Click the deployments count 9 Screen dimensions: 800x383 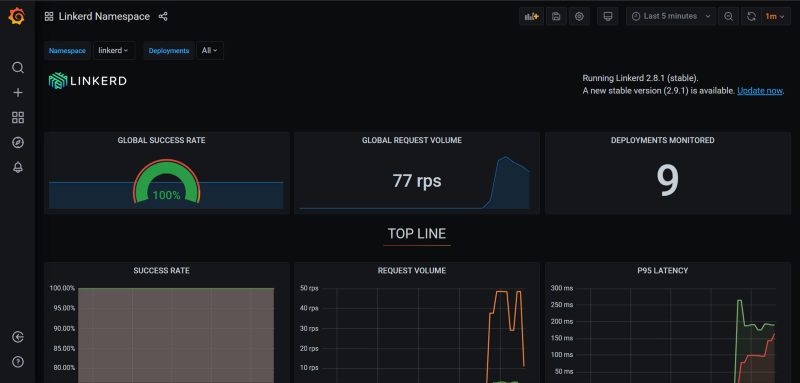click(x=667, y=181)
